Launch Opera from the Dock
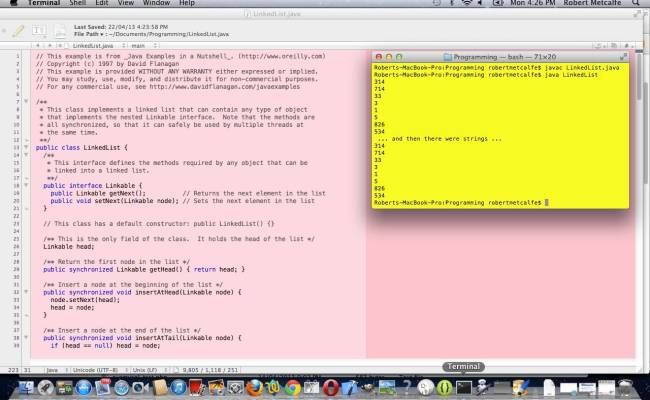650x400 pixels. 330,388
